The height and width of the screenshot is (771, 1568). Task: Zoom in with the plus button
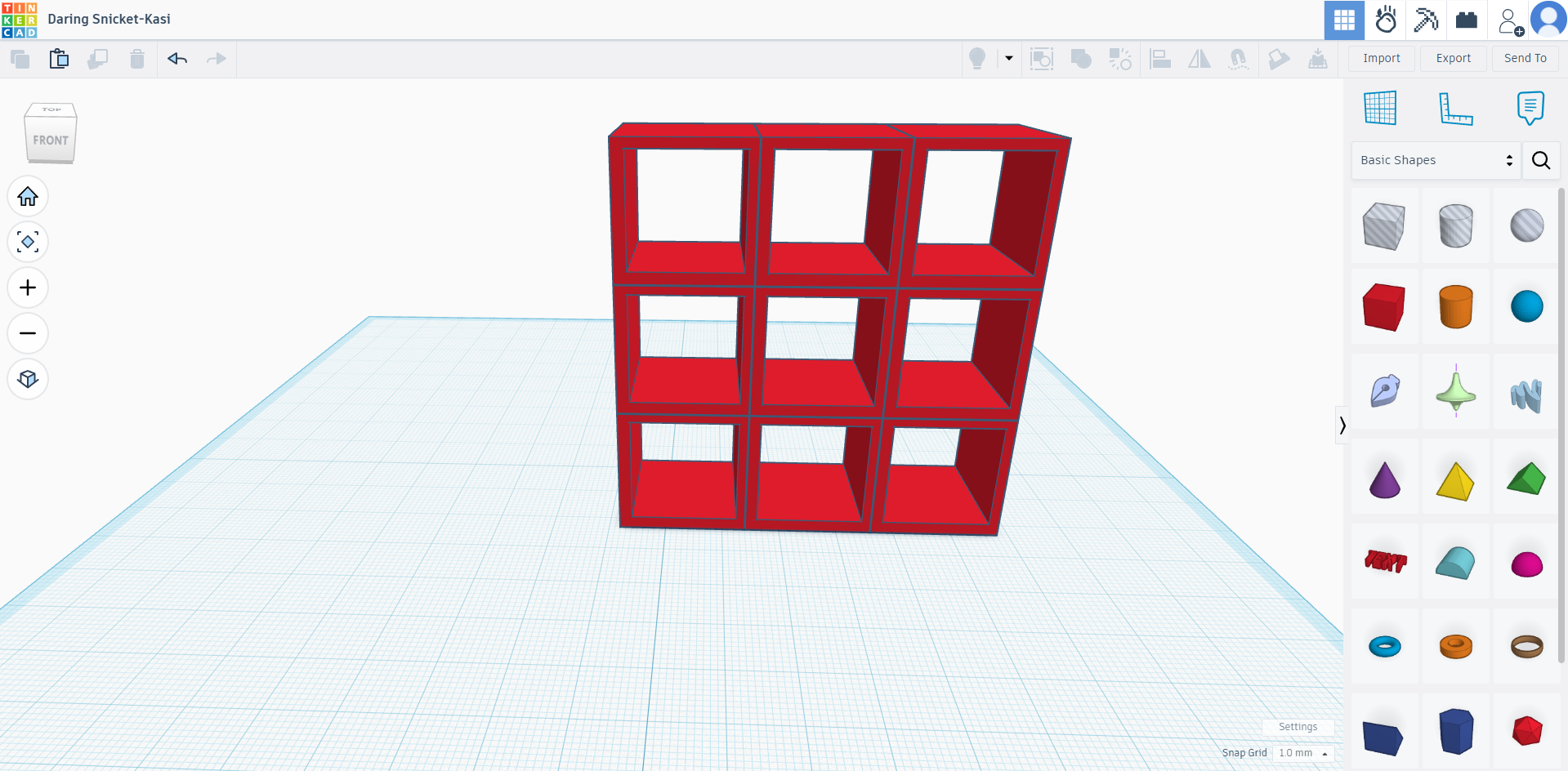click(28, 287)
